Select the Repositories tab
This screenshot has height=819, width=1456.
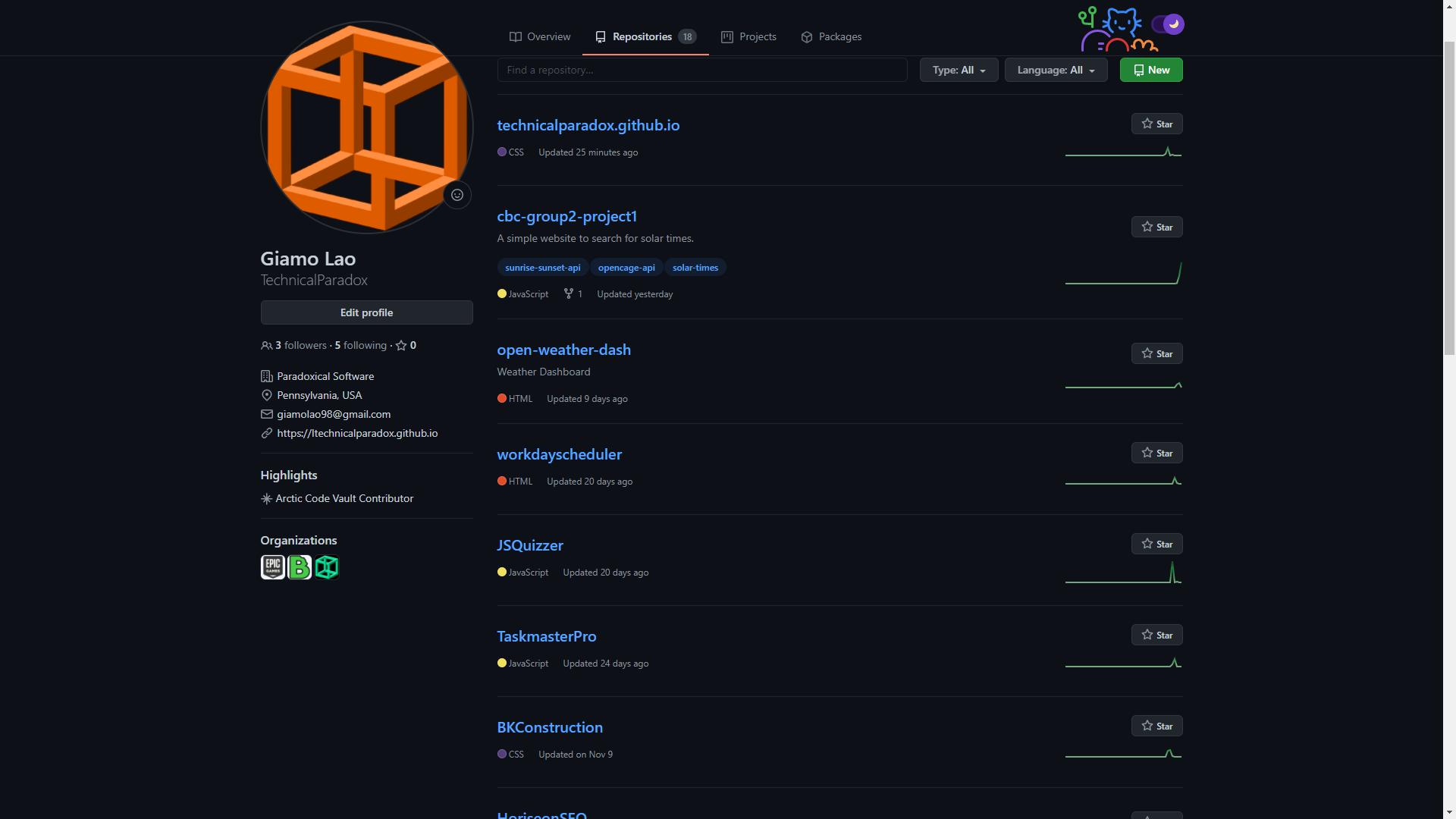click(x=645, y=36)
